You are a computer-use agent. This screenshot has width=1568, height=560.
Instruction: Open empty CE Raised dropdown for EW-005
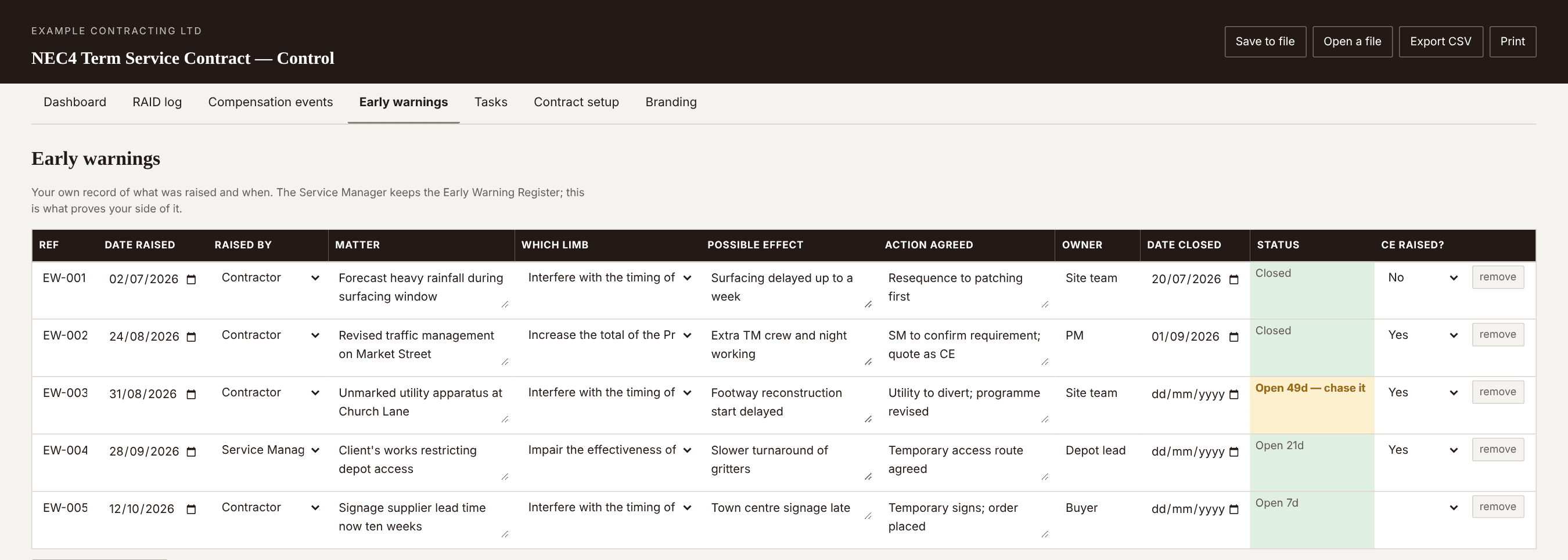pos(1422,508)
